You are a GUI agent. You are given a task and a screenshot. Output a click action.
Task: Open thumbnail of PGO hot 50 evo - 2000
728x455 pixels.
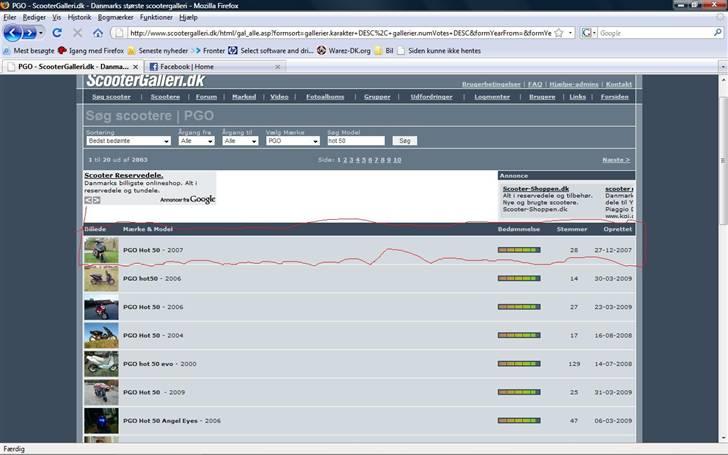pos(101,364)
